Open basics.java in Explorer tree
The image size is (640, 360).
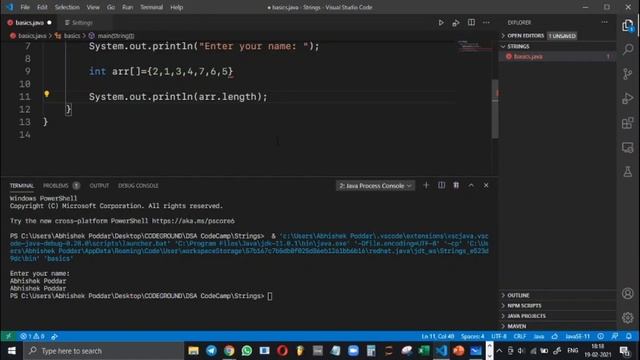click(x=557, y=56)
